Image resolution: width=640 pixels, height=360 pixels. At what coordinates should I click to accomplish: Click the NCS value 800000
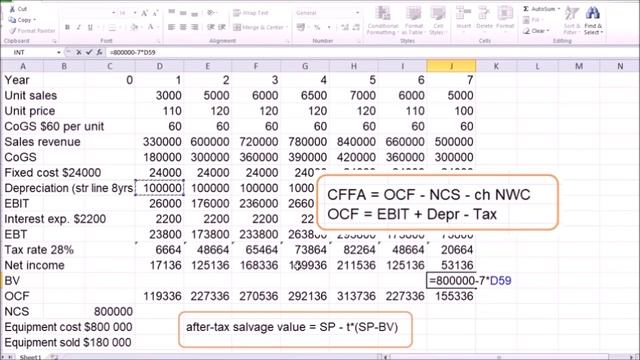coord(113,311)
